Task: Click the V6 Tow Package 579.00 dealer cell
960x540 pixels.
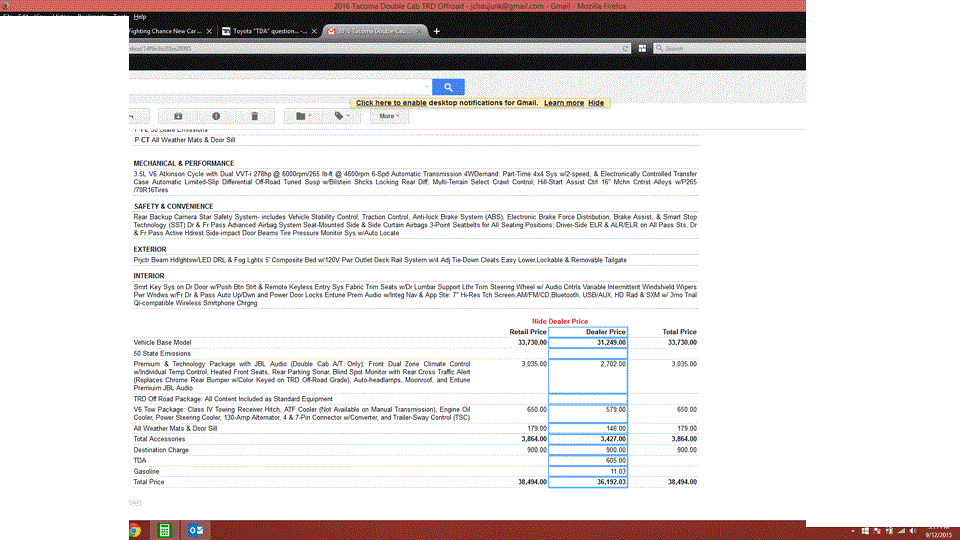Action: [588, 413]
